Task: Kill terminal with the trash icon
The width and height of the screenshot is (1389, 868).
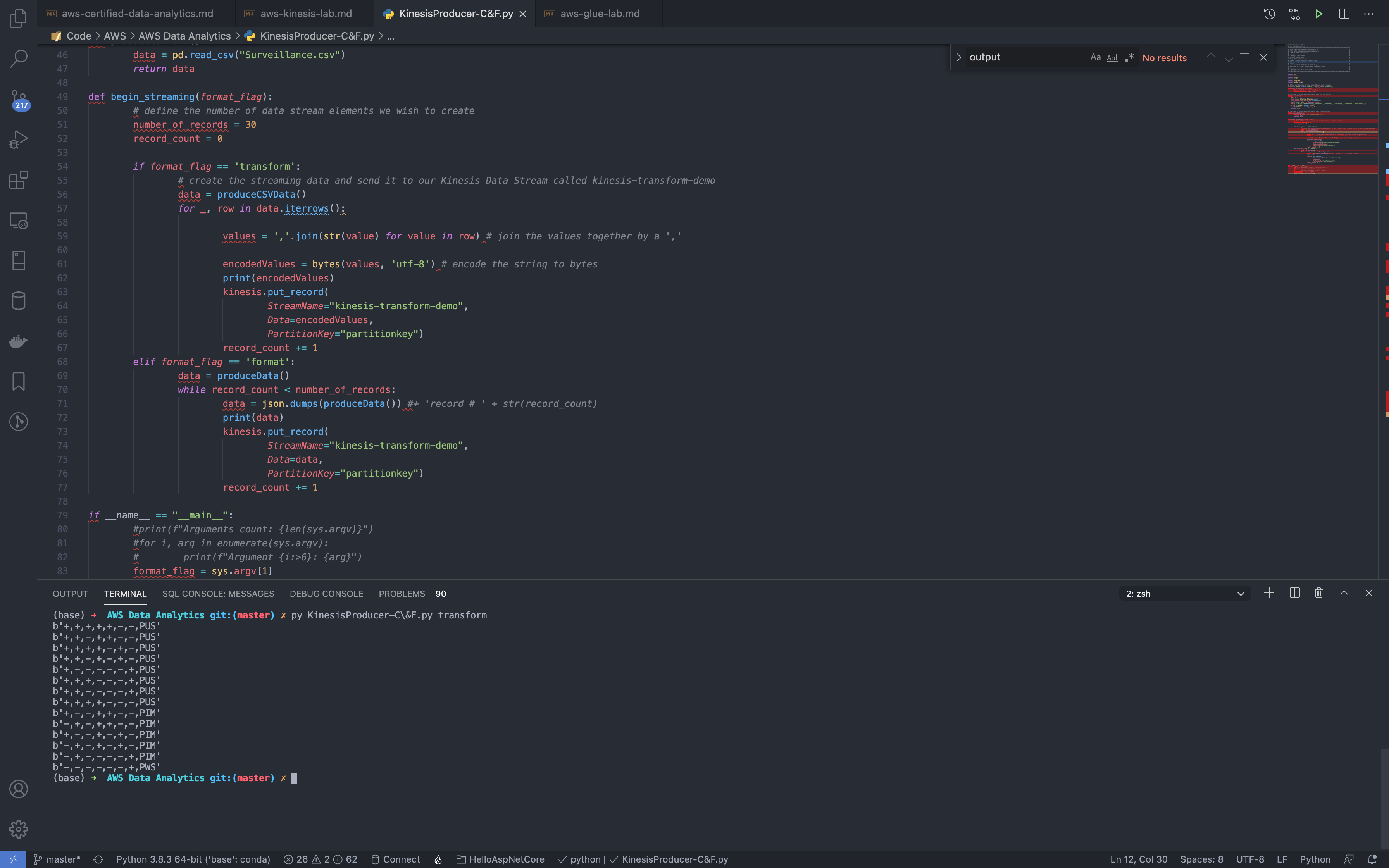Action: (x=1319, y=593)
